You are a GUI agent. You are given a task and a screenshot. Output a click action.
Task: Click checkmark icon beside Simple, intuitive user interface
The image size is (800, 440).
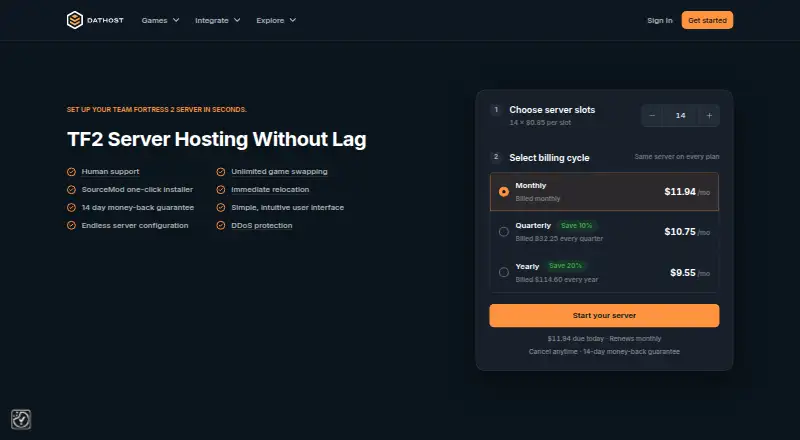[221, 208]
